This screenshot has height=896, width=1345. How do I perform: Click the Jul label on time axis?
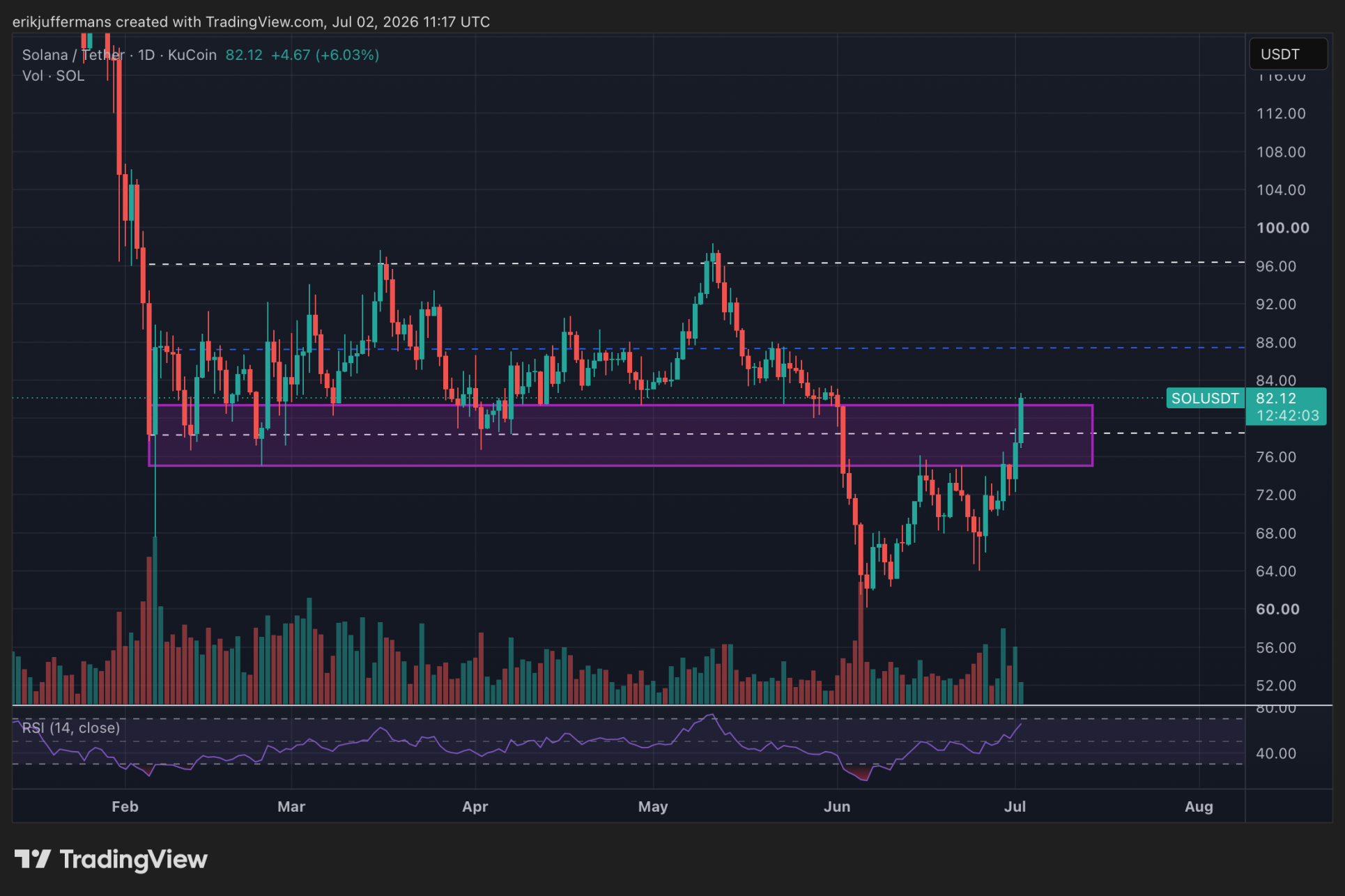(1015, 807)
